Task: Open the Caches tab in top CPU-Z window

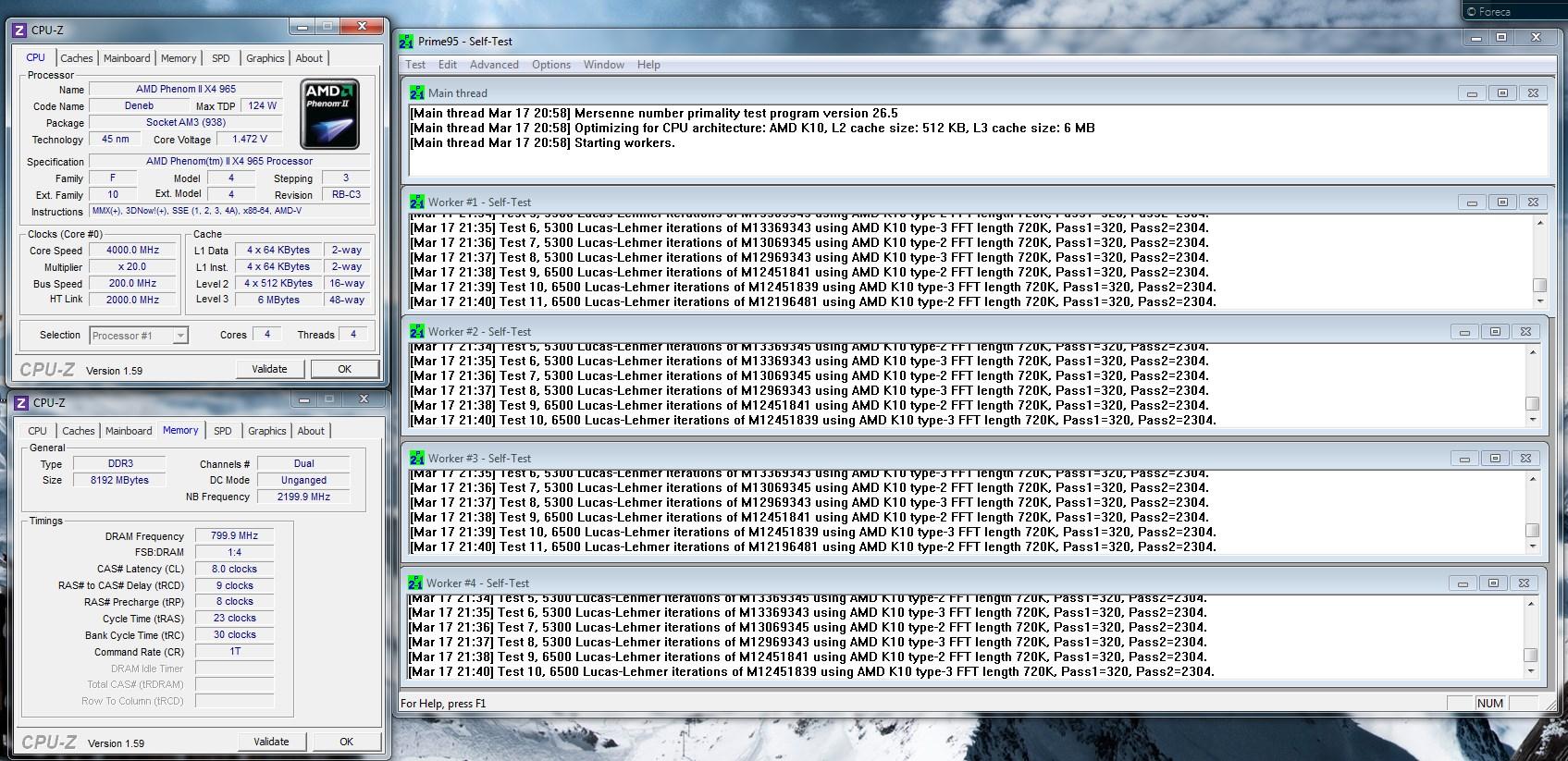Action: pyautogui.click(x=77, y=58)
